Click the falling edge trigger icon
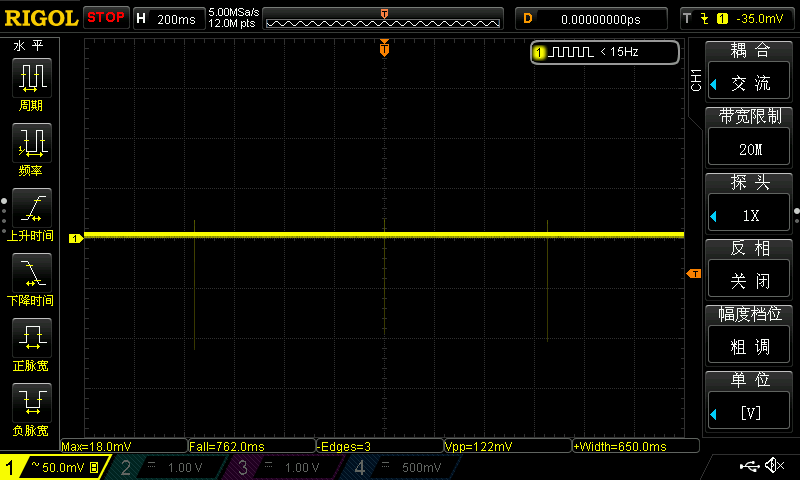Viewport: 800px width, 480px height. click(x=705, y=19)
